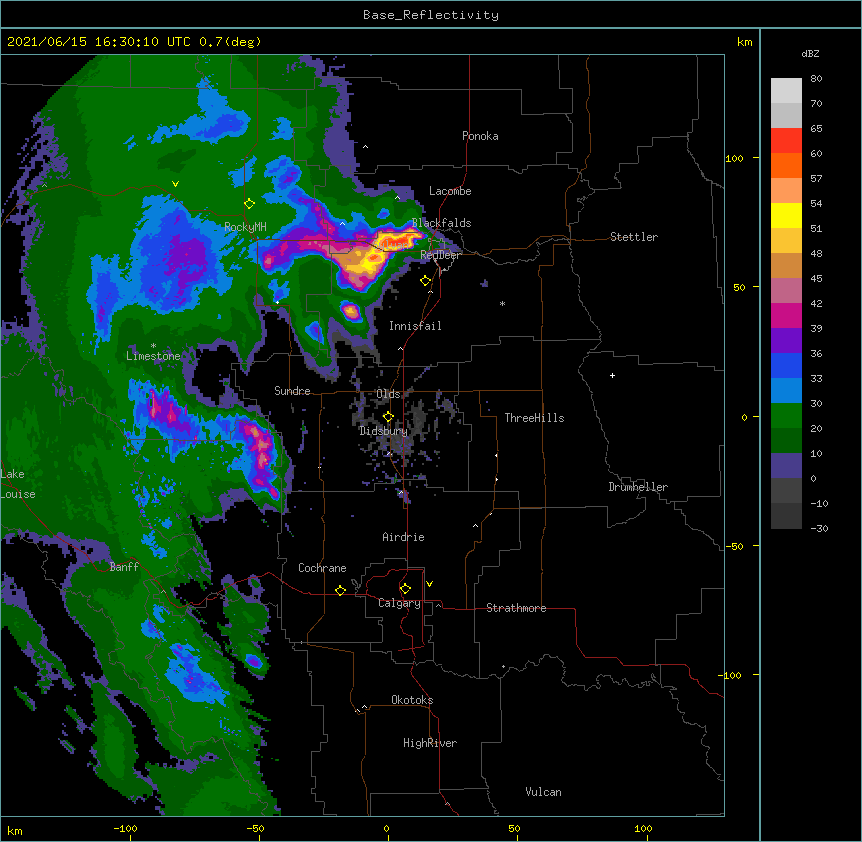The image size is (862, 842).
Task: Click the yellow V marker northwest of RockyMH
Action: coord(175,184)
